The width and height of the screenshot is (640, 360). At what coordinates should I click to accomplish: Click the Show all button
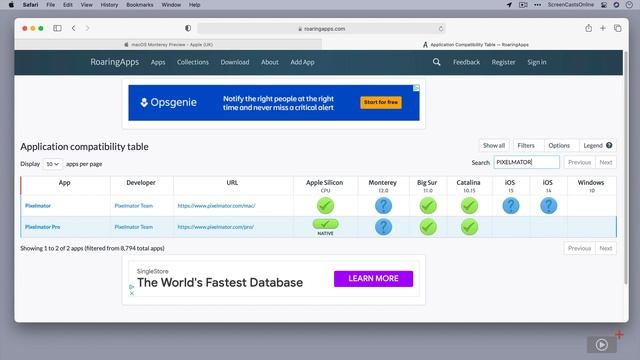pos(494,145)
